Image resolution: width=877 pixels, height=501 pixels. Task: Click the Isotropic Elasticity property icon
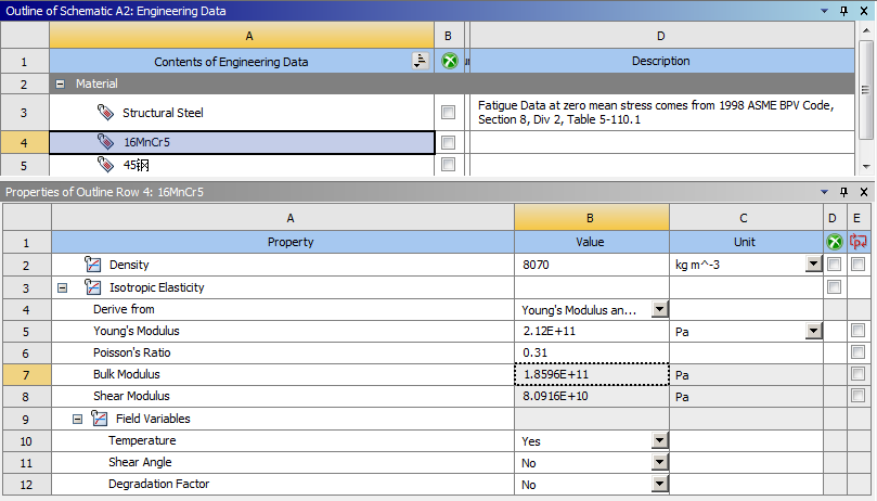[x=93, y=287]
